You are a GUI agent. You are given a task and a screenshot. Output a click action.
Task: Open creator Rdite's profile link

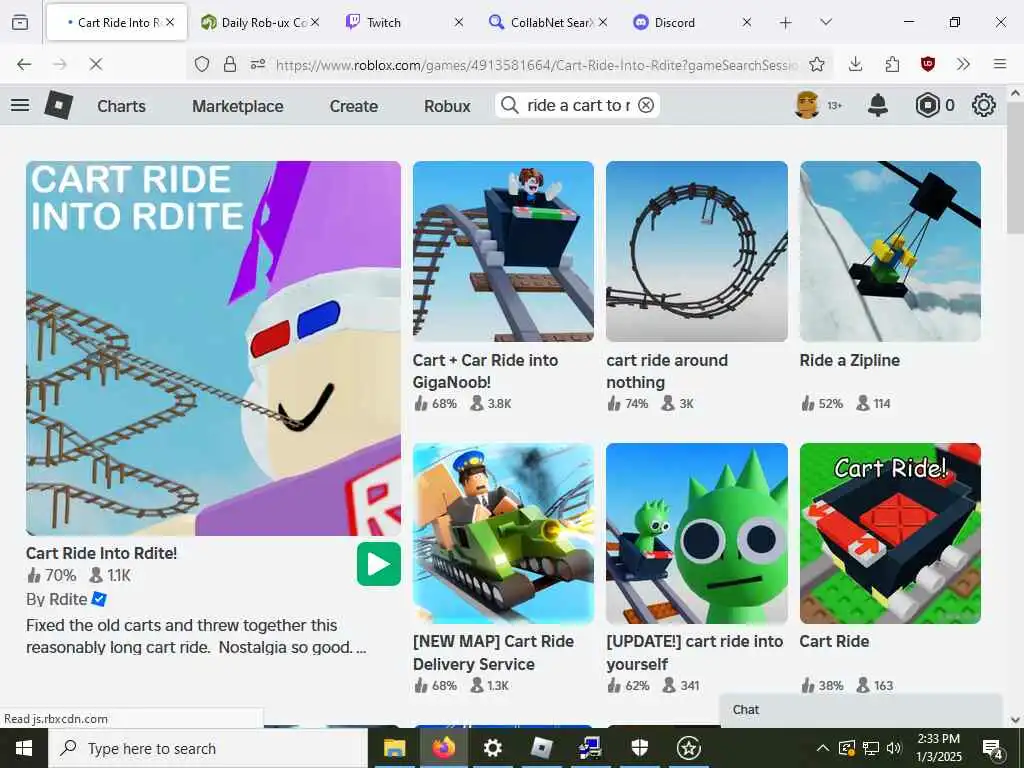click(x=69, y=599)
